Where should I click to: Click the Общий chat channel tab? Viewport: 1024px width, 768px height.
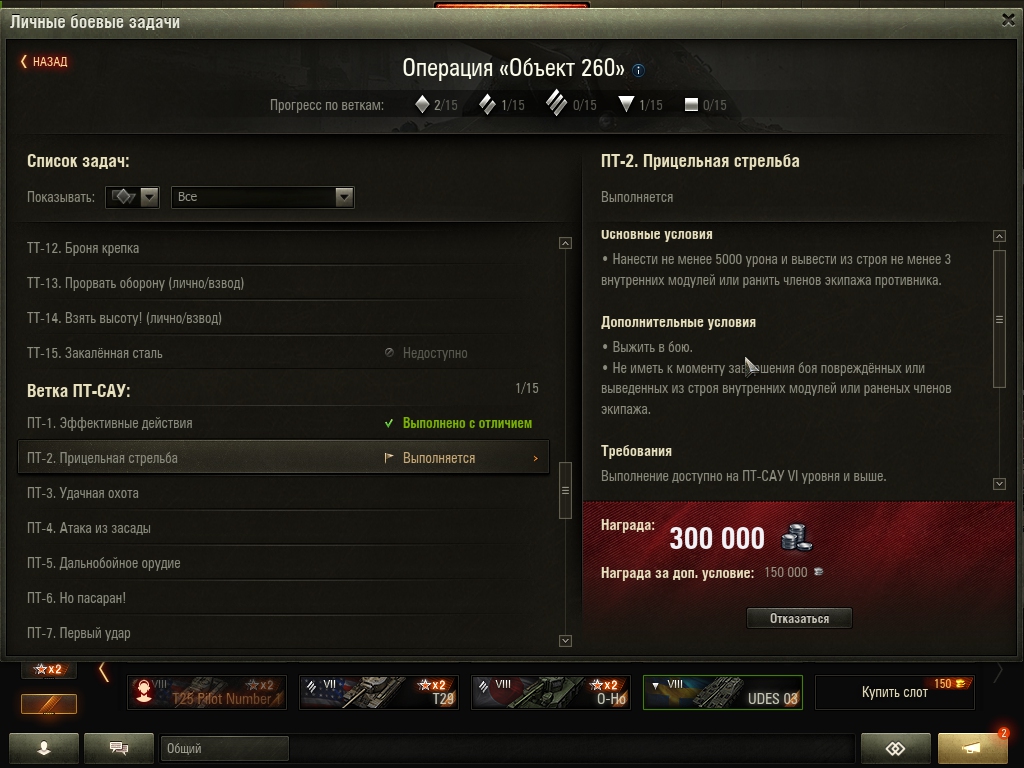pos(224,748)
